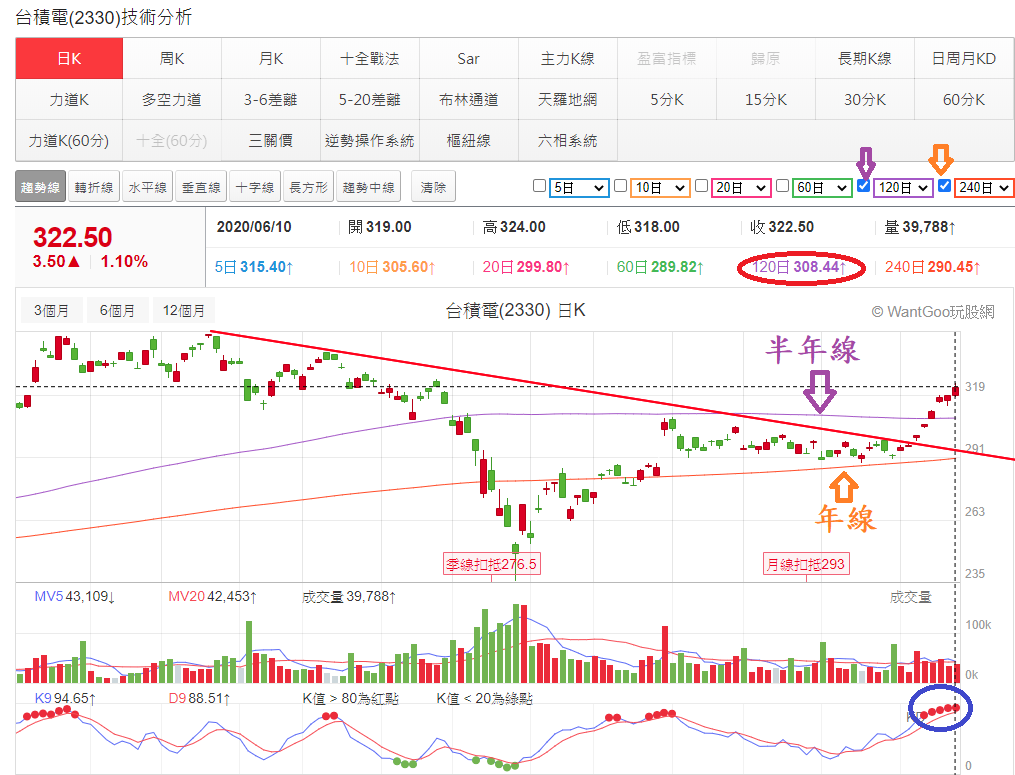Switch to the 30分K chart
Image resolution: width=1015 pixels, height=775 pixels.
pyautogui.click(x=865, y=99)
